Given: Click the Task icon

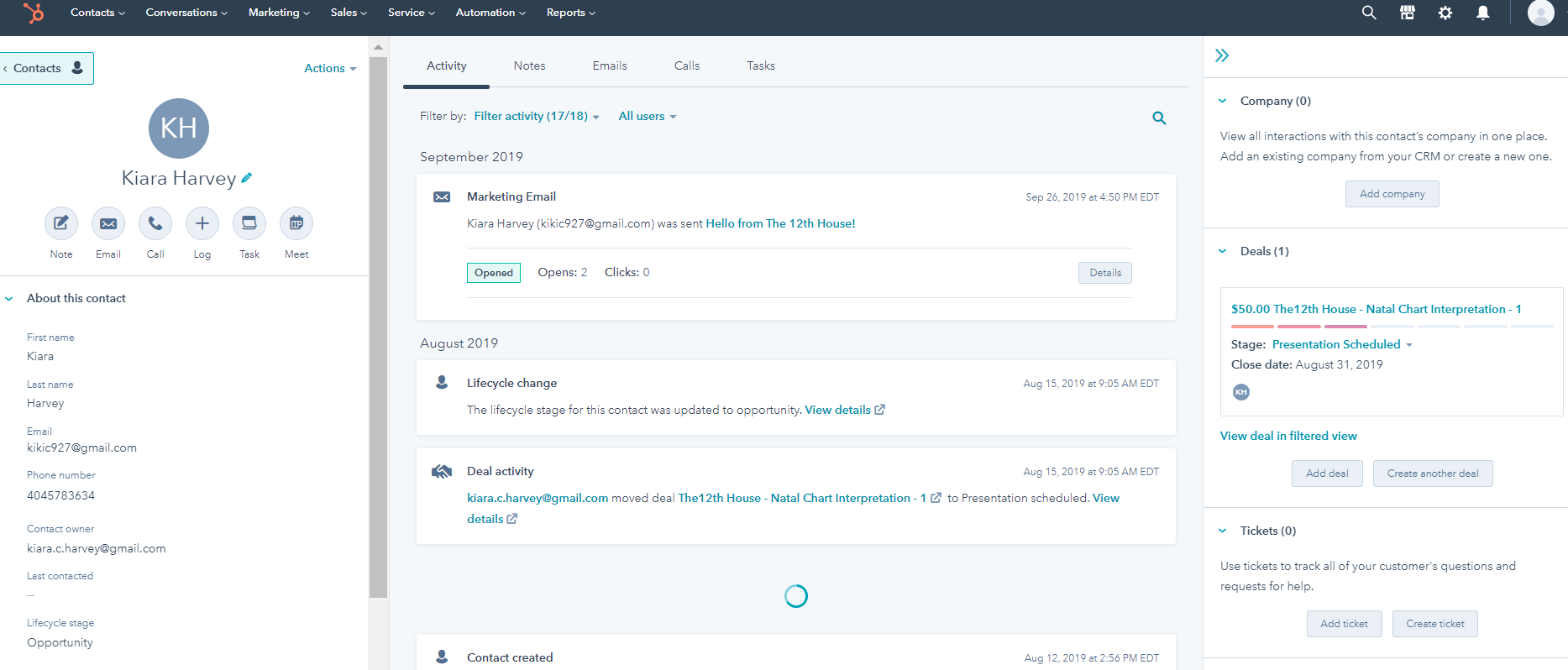Looking at the screenshot, I should (249, 223).
